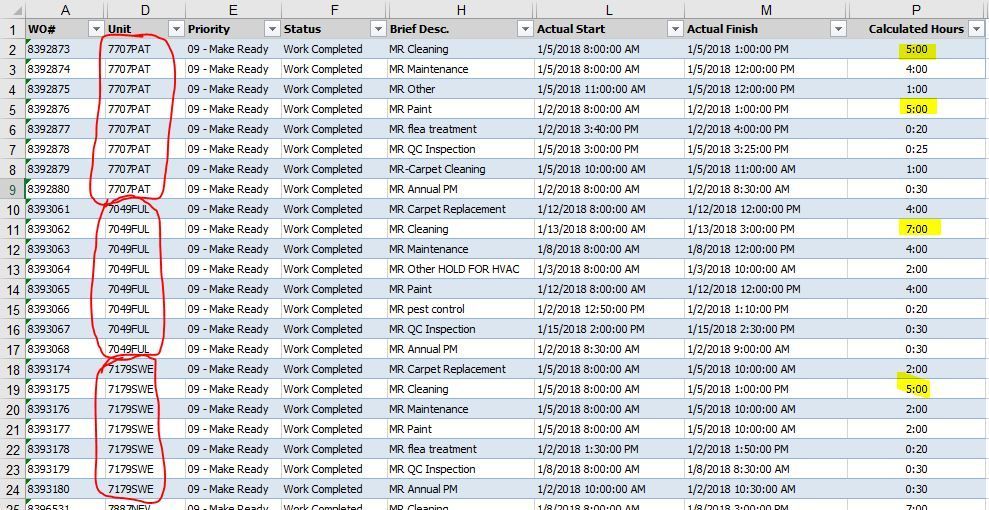The image size is (989, 510).
Task: Click start time 1/13/2018 8:00:00 AM
Action: pyautogui.click(x=609, y=229)
